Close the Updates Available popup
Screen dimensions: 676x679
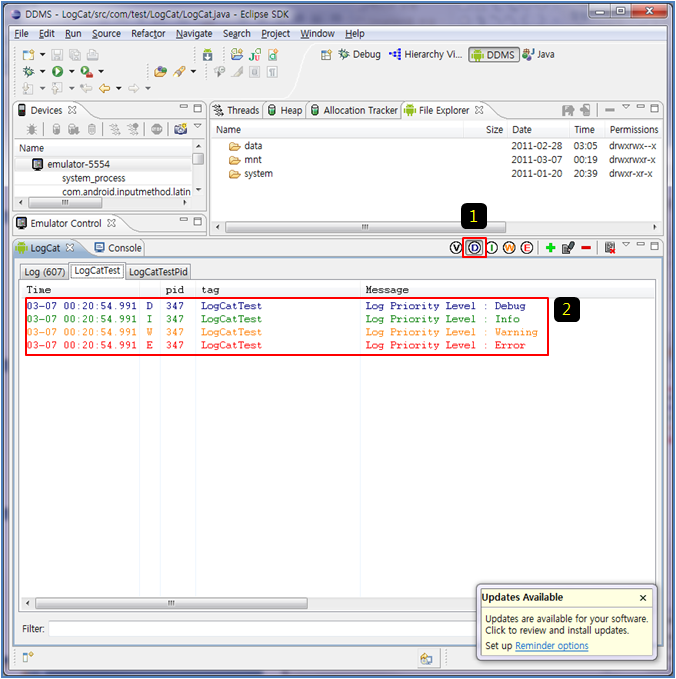click(643, 598)
